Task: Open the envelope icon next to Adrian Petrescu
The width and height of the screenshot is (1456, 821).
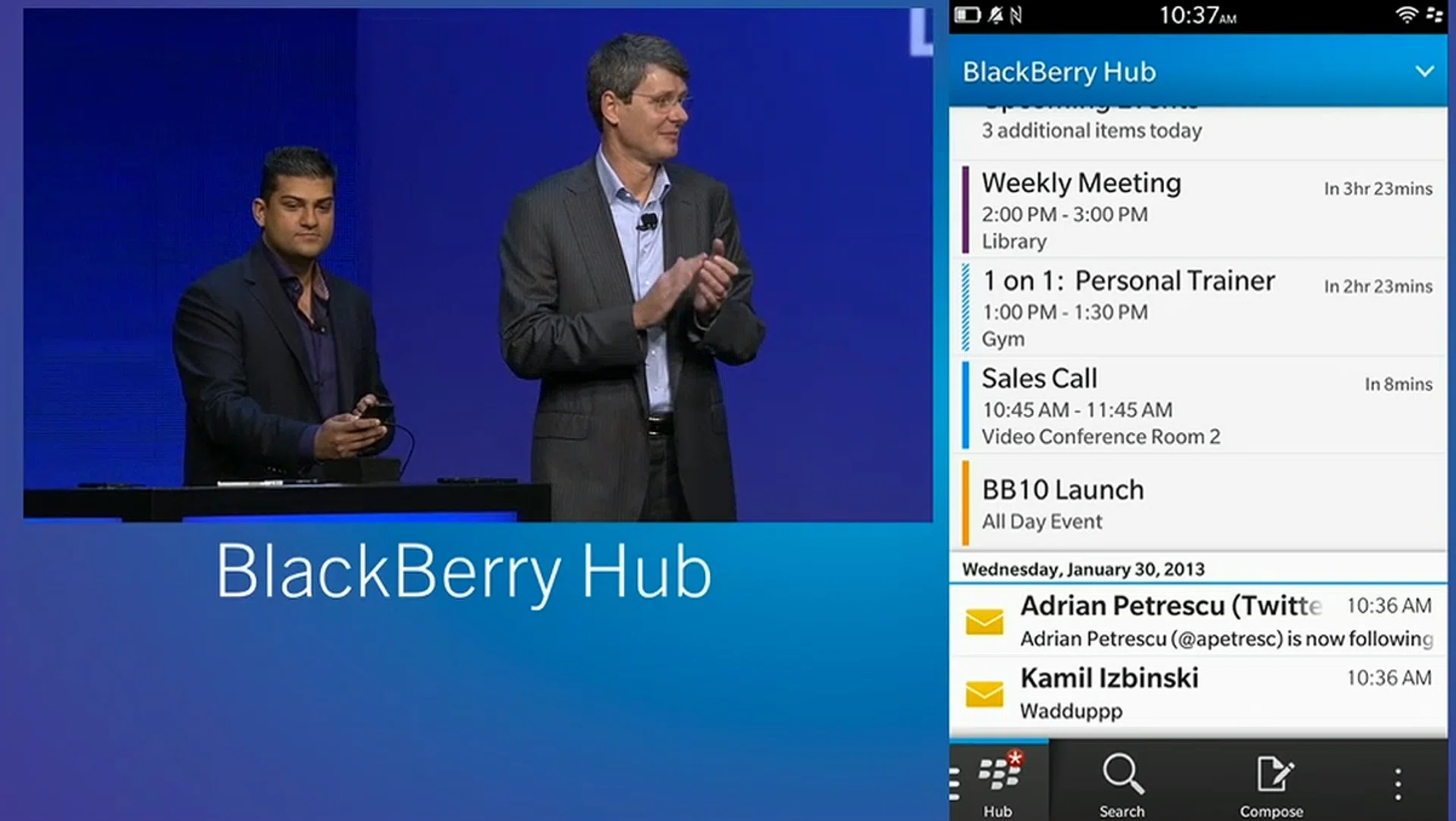Action: pos(984,622)
